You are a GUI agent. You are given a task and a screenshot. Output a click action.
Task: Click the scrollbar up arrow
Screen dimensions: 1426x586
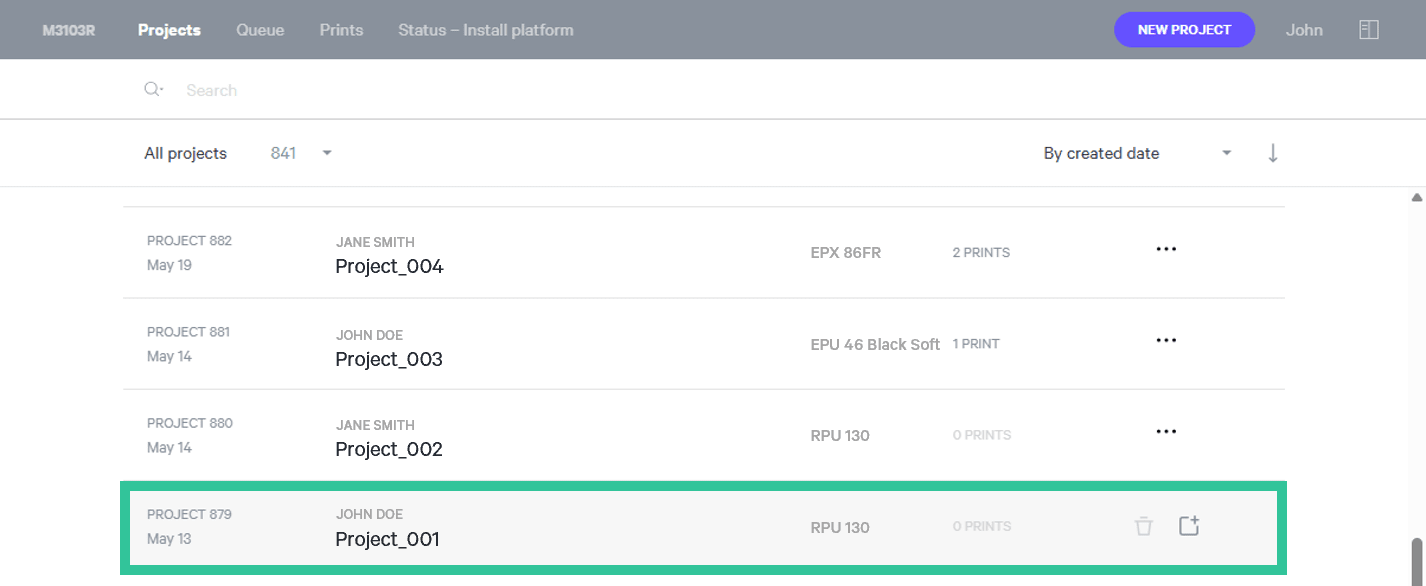(1416, 198)
